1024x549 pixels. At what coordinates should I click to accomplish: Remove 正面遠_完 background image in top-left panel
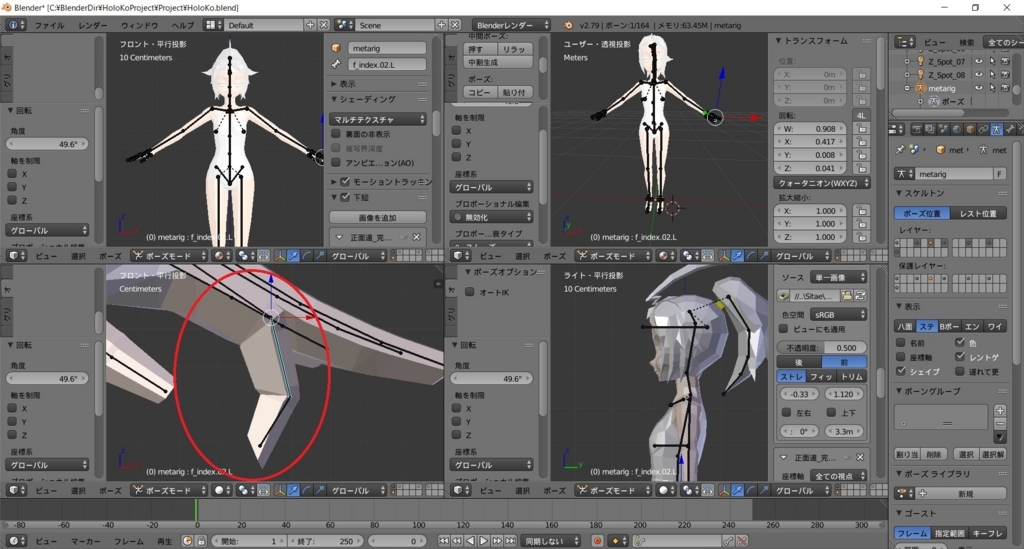click(417, 237)
